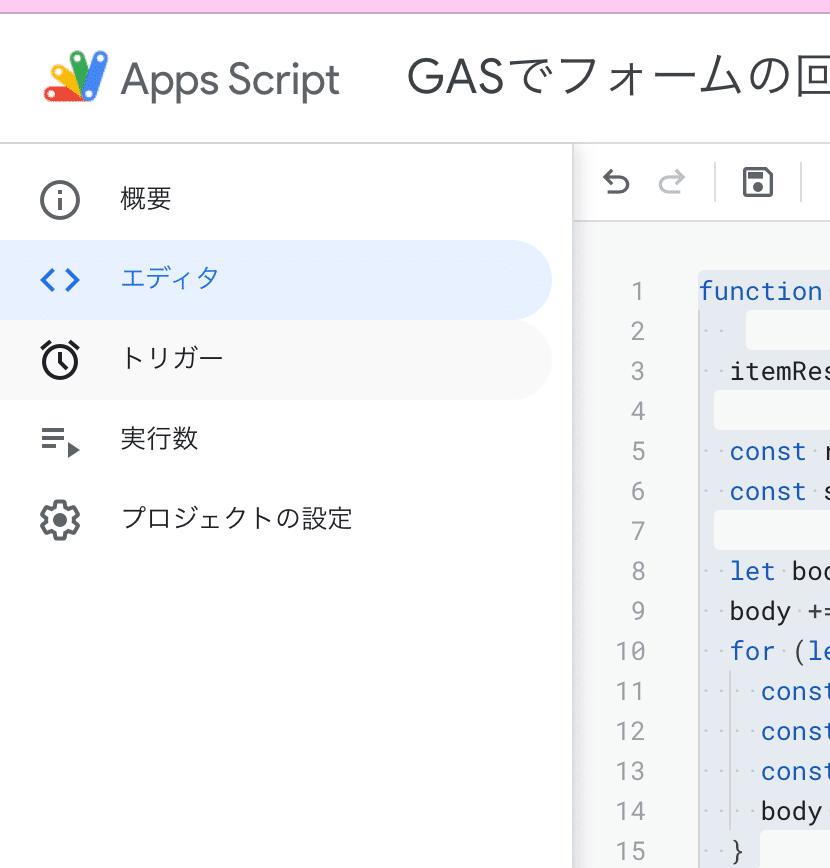The height and width of the screenshot is (868, 830).
Task: Click the undo arrow icon
Action: 616,182
